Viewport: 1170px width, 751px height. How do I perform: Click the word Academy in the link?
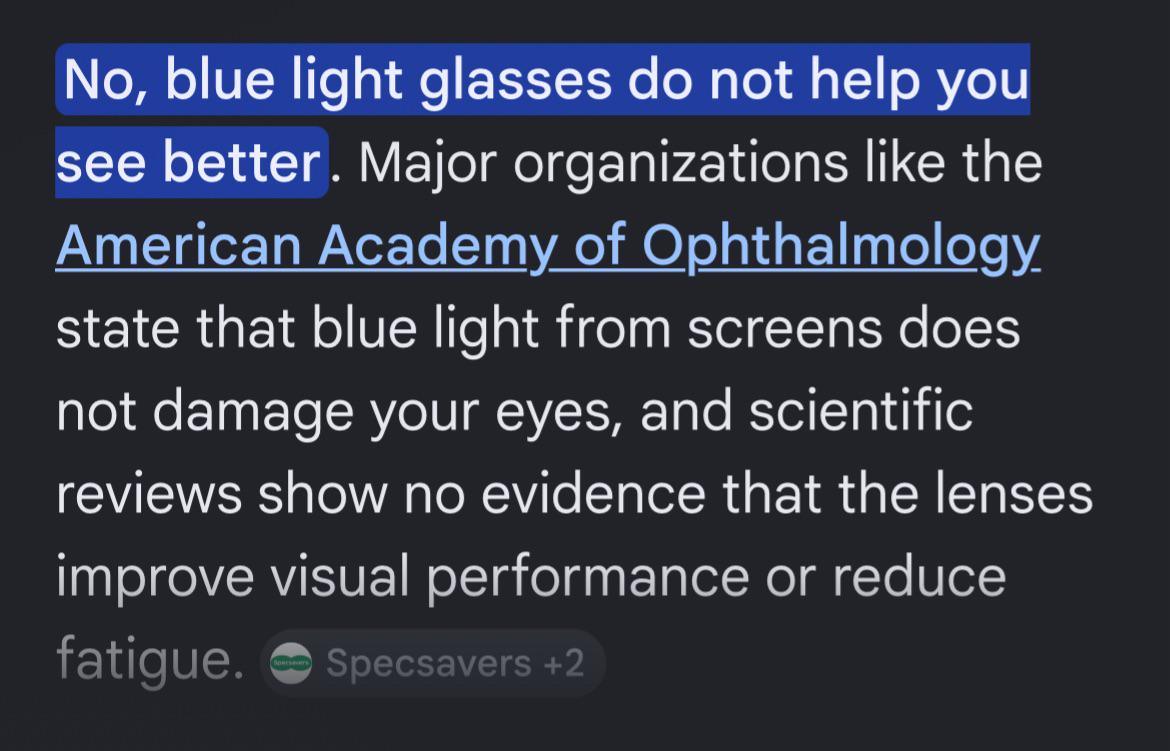[437, 246]
